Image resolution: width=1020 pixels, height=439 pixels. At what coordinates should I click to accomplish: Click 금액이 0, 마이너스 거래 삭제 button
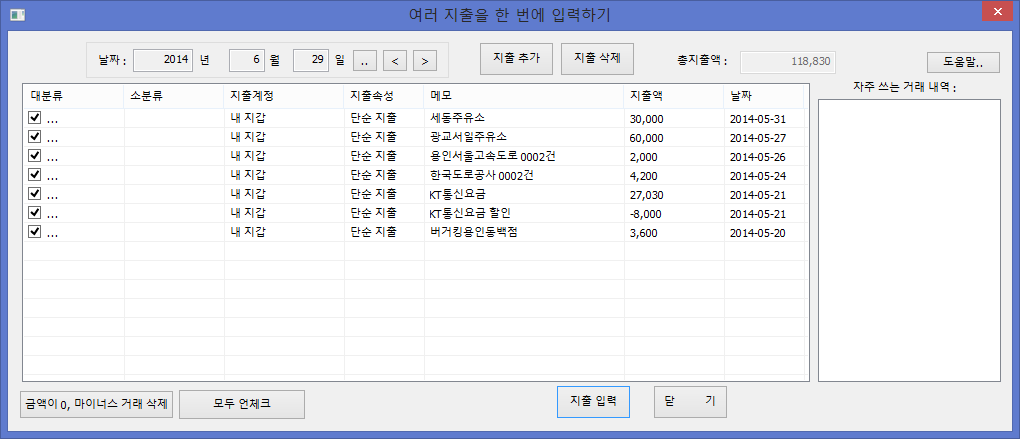point(97,404)
